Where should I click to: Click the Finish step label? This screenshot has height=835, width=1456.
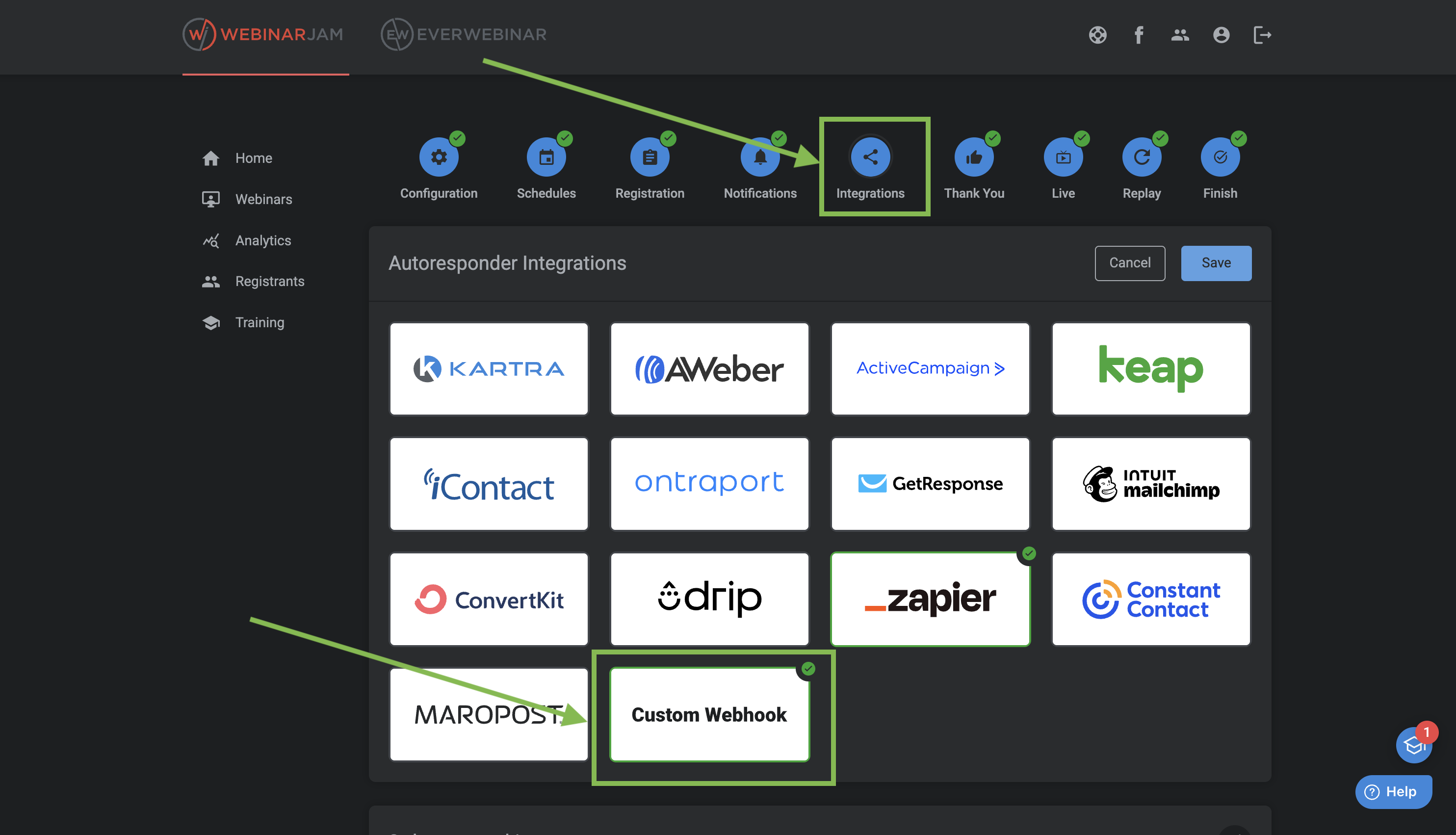click(1221, 194)
